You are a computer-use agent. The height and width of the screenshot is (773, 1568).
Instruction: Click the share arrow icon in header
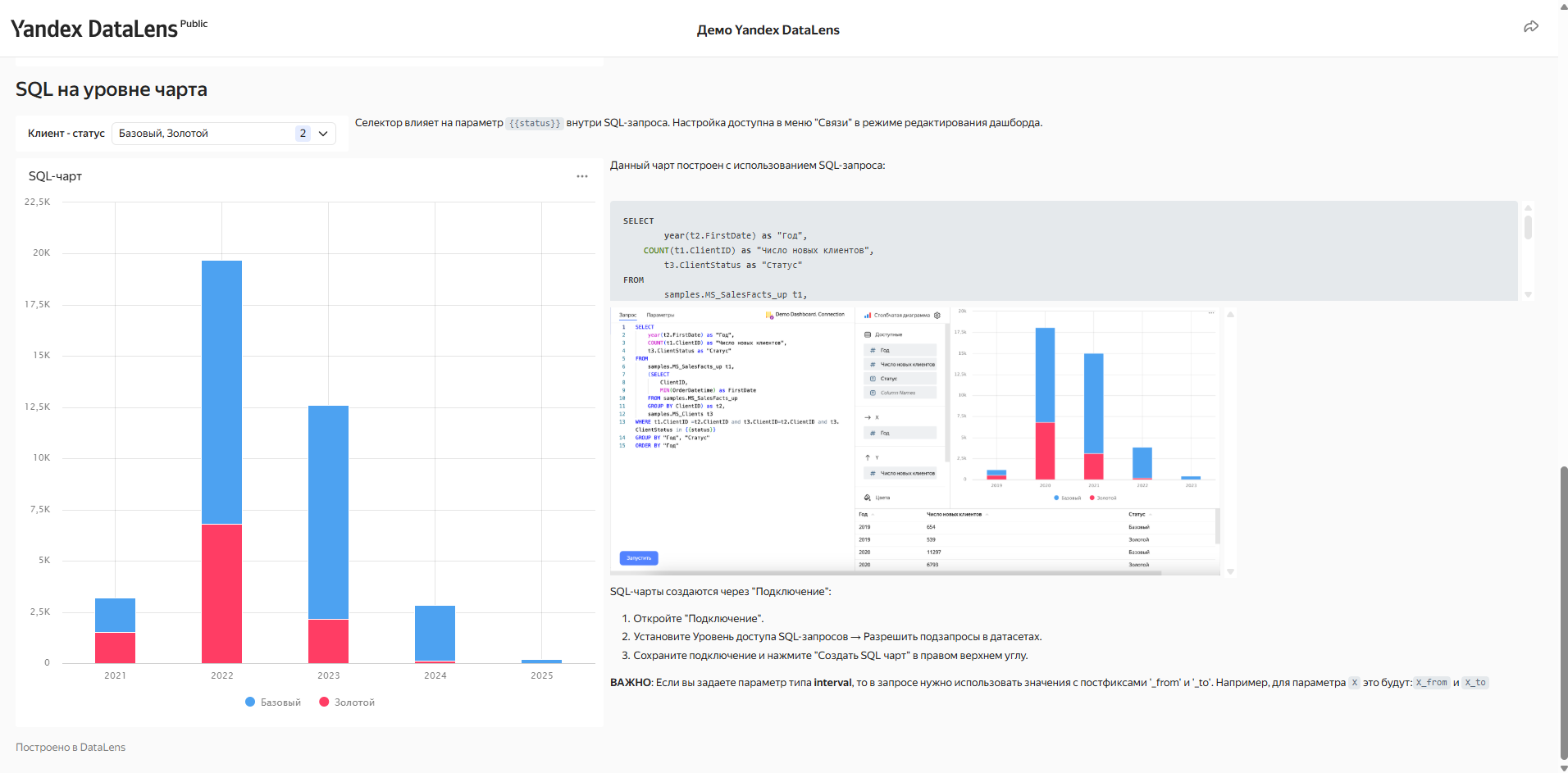point(1530,27)
